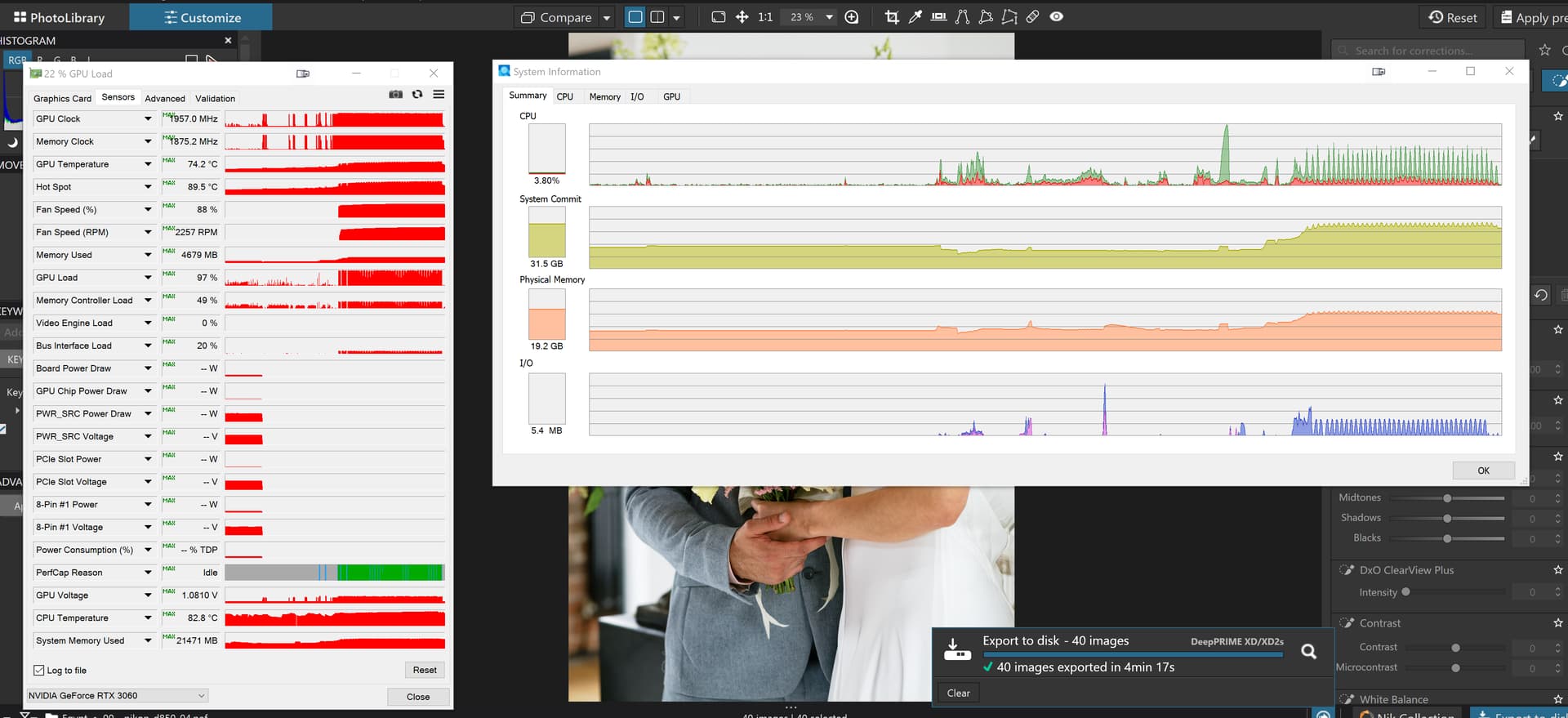Activate the Horizon leveling tool
This screenshot has height=718, width=1568.
pos(939,17)
